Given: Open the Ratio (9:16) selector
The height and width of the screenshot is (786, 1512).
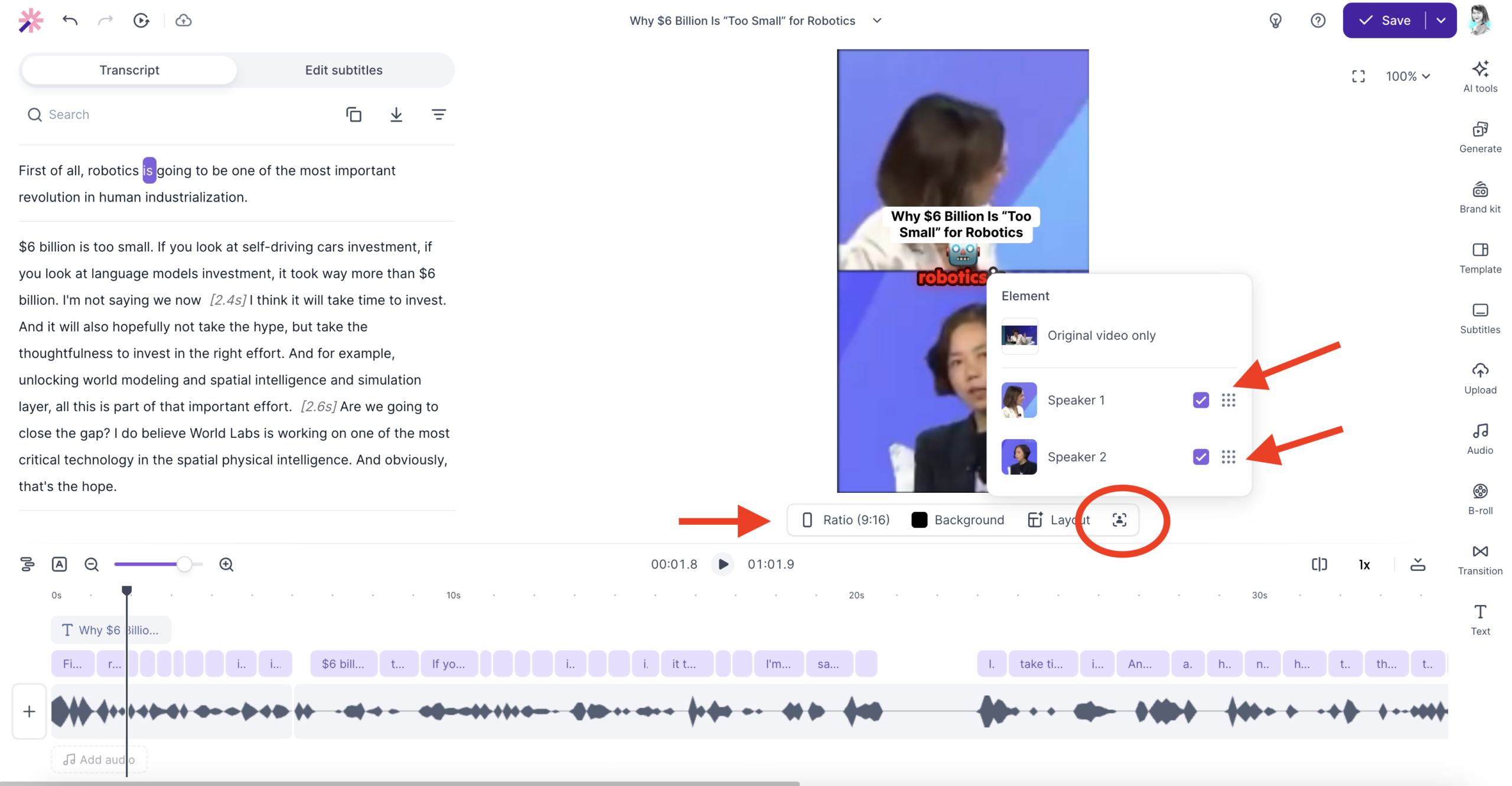Looking at the screenshot, I should click(845, 519).
